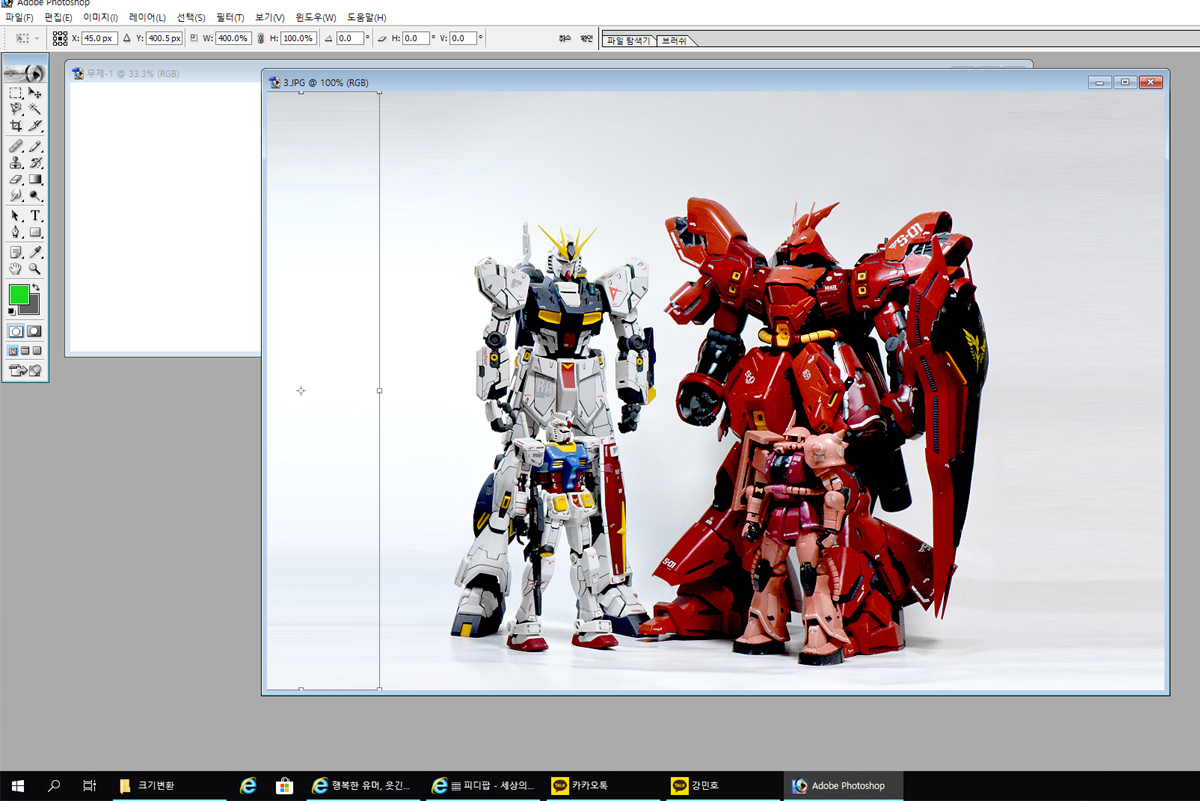This screenshot has height=801, width=1200.
Task: Select the Crop tool
Action: 16,126
